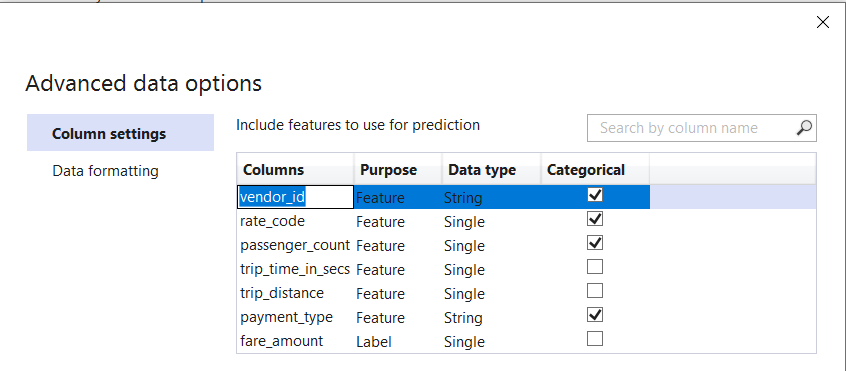Close the Advanced data options dialog
This screenshot has height=371, width=846.
822,23
